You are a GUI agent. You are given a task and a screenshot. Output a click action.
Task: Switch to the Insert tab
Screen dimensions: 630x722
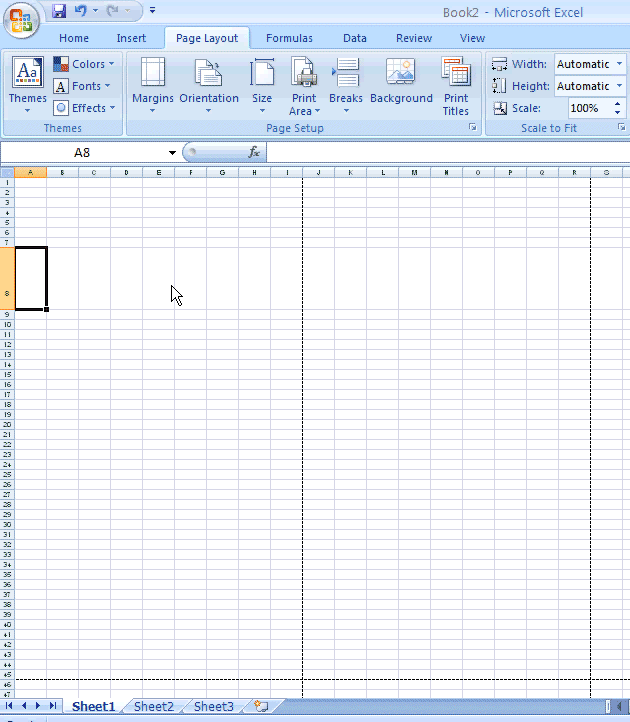[x=131, y=38]
